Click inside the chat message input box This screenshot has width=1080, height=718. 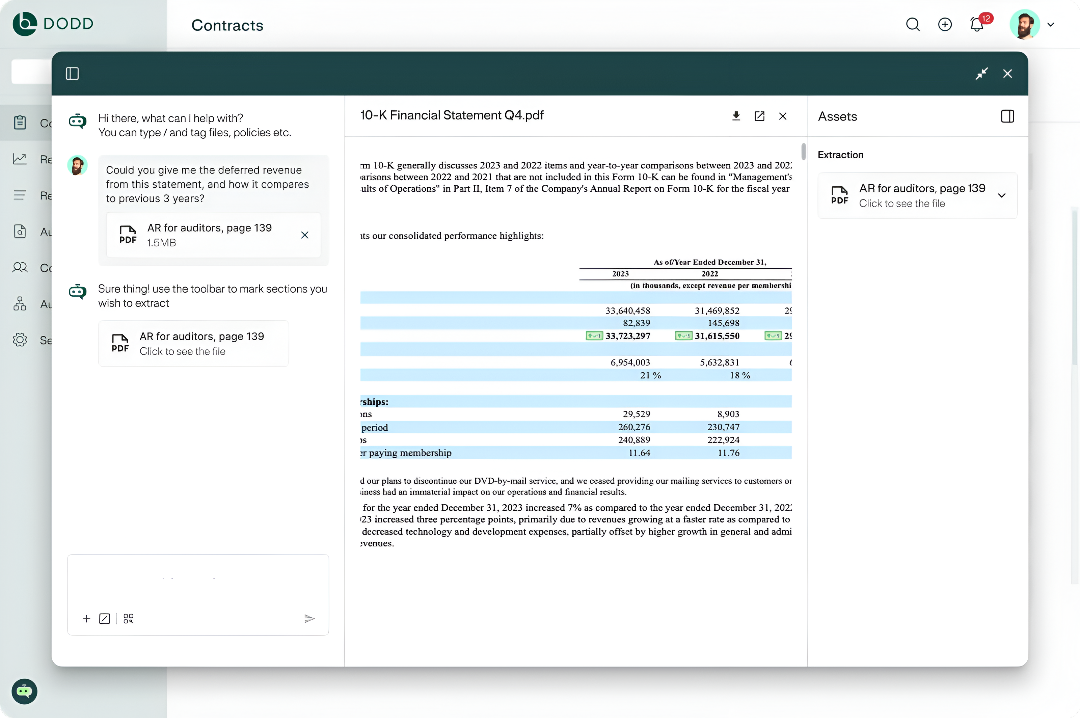click(x=198, y=580)
